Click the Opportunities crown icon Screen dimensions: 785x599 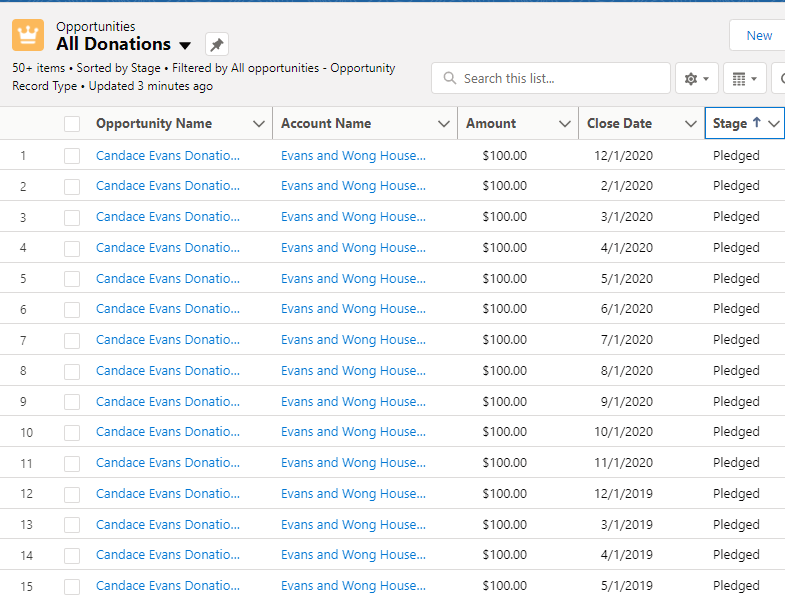28,35
